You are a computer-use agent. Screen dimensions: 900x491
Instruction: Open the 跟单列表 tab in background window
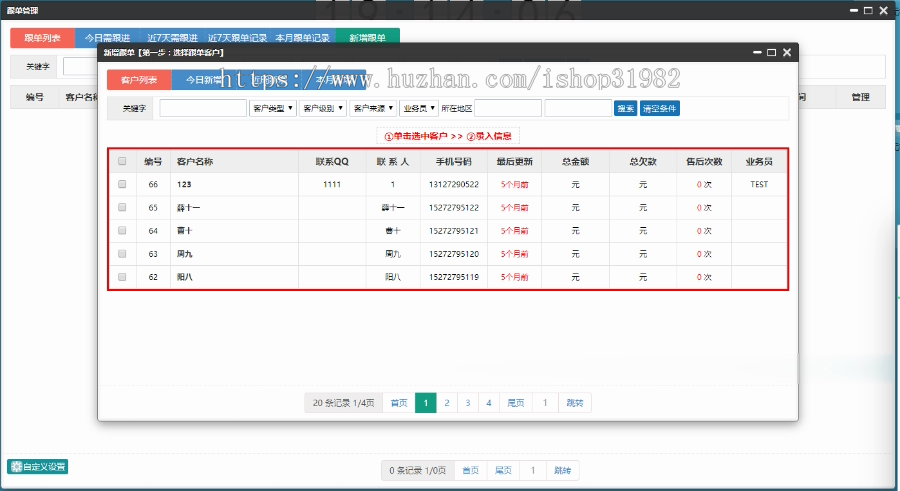[42, 38]
